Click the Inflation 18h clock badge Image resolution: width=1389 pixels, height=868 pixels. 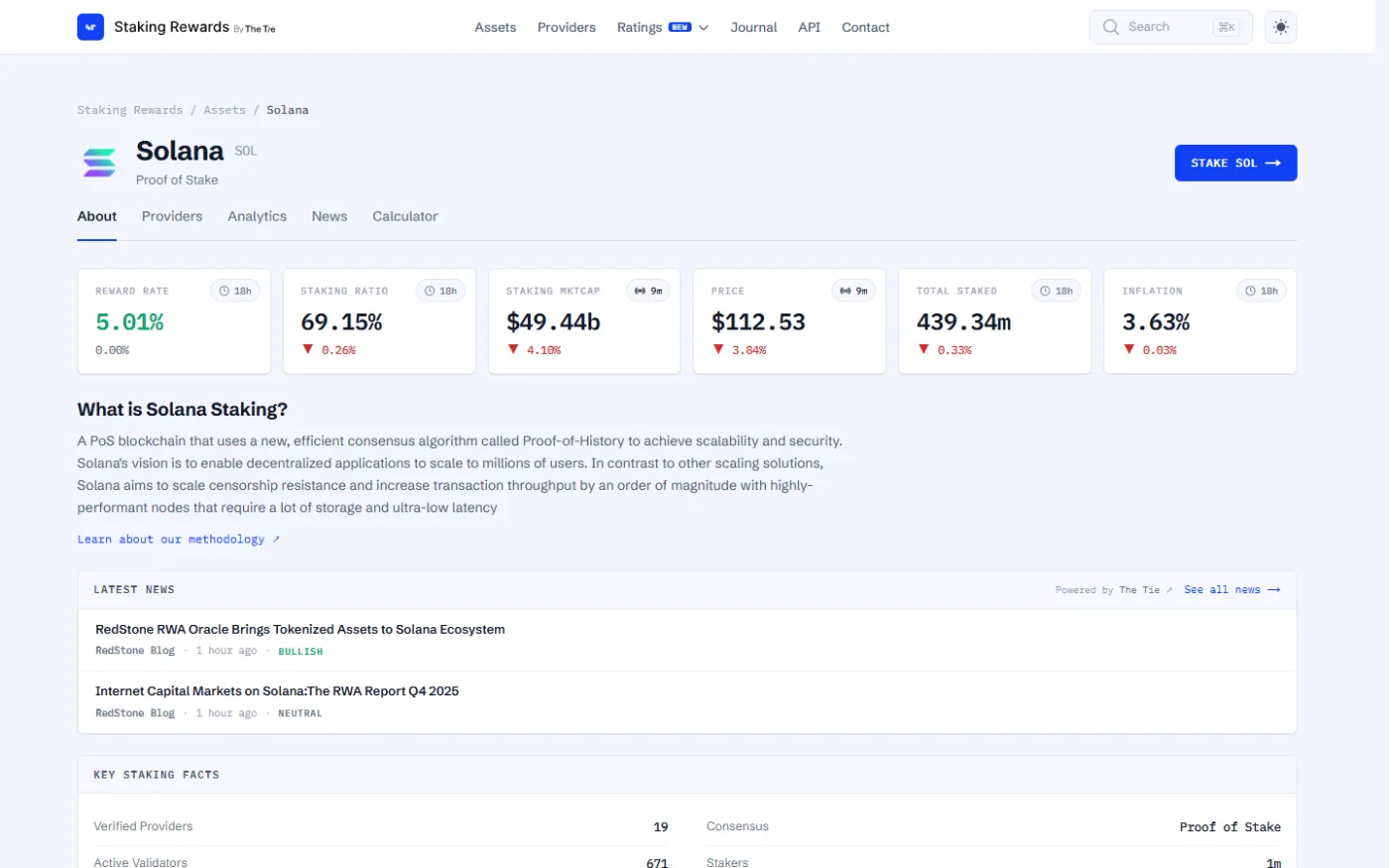tap(1261, 291)
